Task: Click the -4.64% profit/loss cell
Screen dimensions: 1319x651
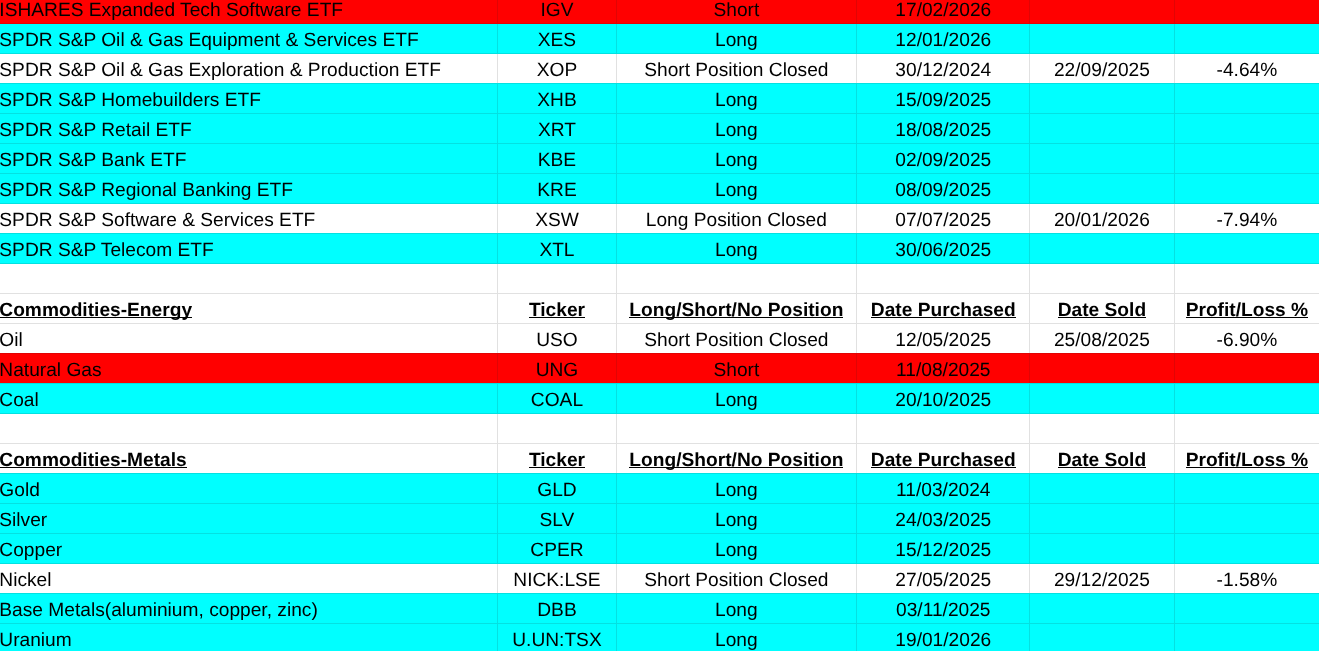Action: [1246, 69]
